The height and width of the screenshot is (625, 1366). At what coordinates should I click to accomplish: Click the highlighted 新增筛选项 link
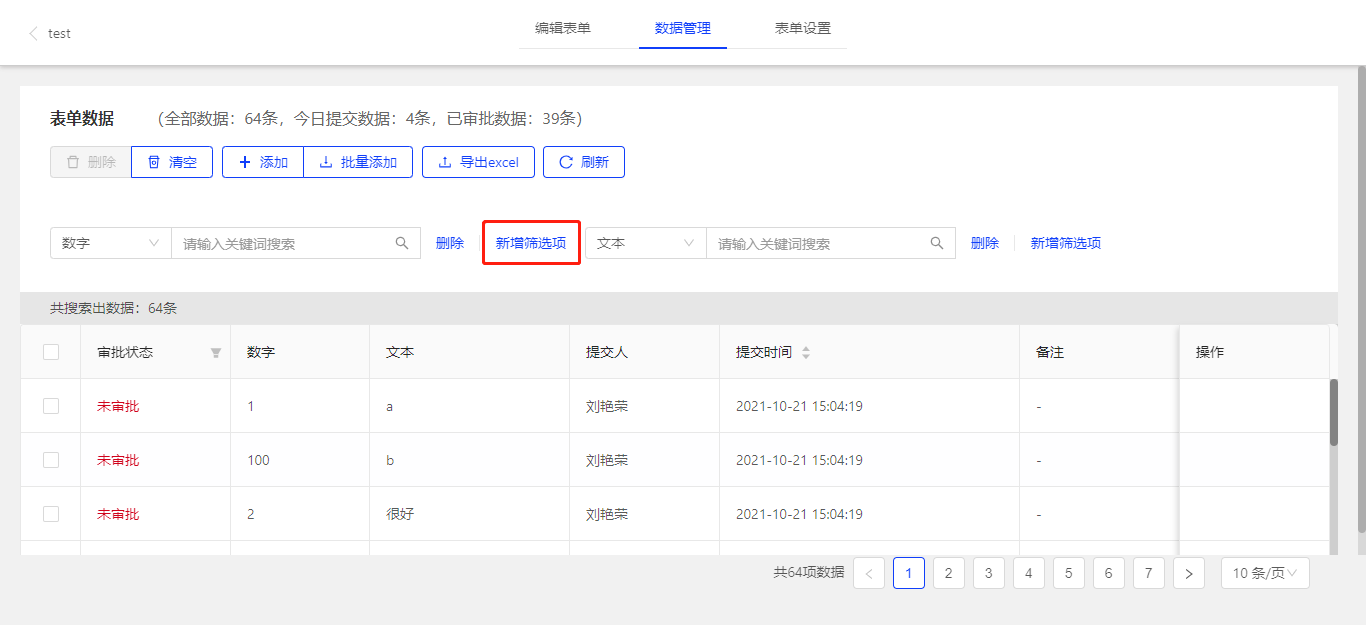(531, 243)
